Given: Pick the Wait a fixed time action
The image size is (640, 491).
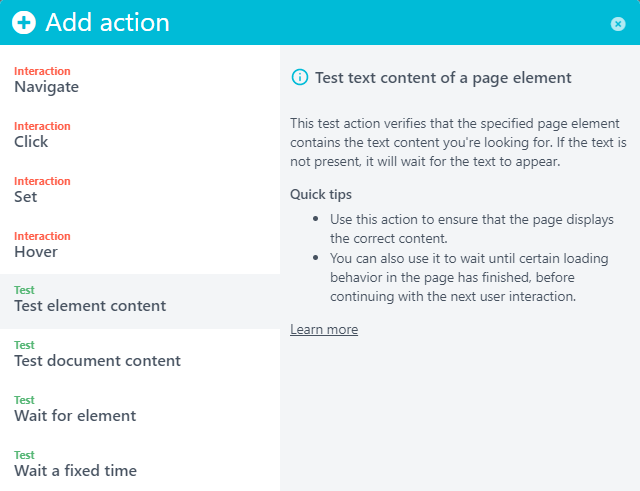Looking at the screenshot, I should [75, 471].
